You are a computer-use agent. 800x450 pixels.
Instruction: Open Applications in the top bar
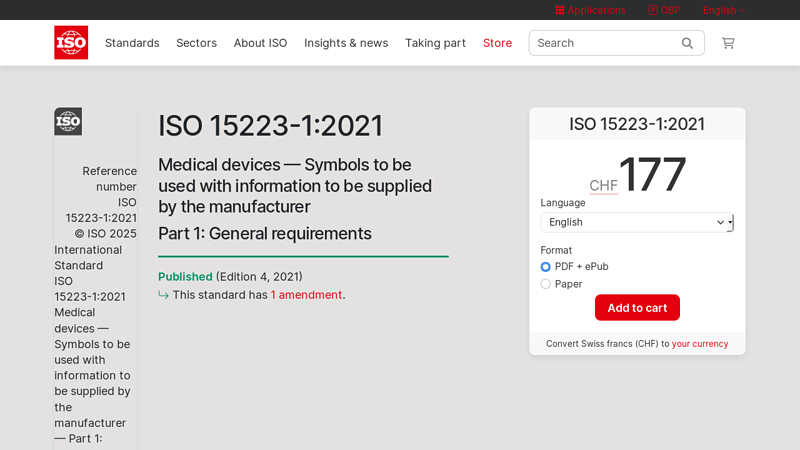pos(590,10)
